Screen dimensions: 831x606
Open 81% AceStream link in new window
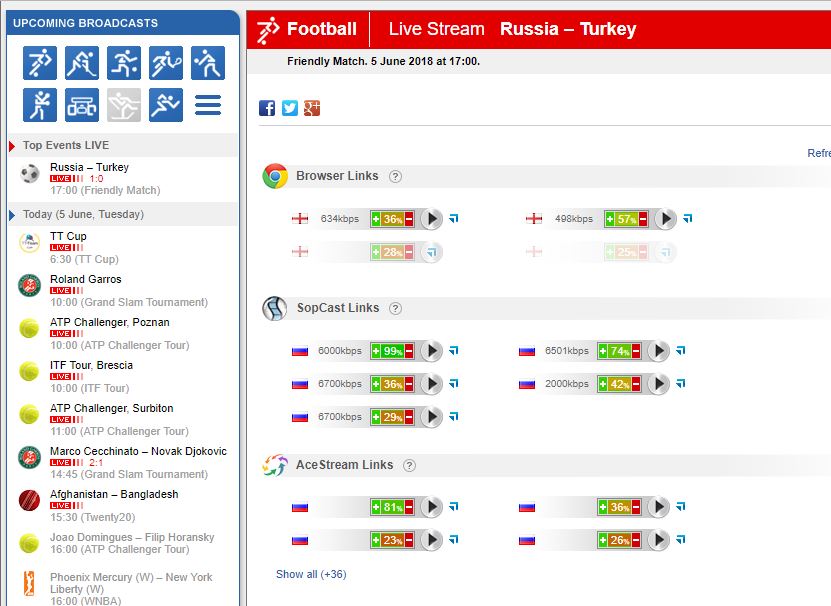tap(454, 506)
